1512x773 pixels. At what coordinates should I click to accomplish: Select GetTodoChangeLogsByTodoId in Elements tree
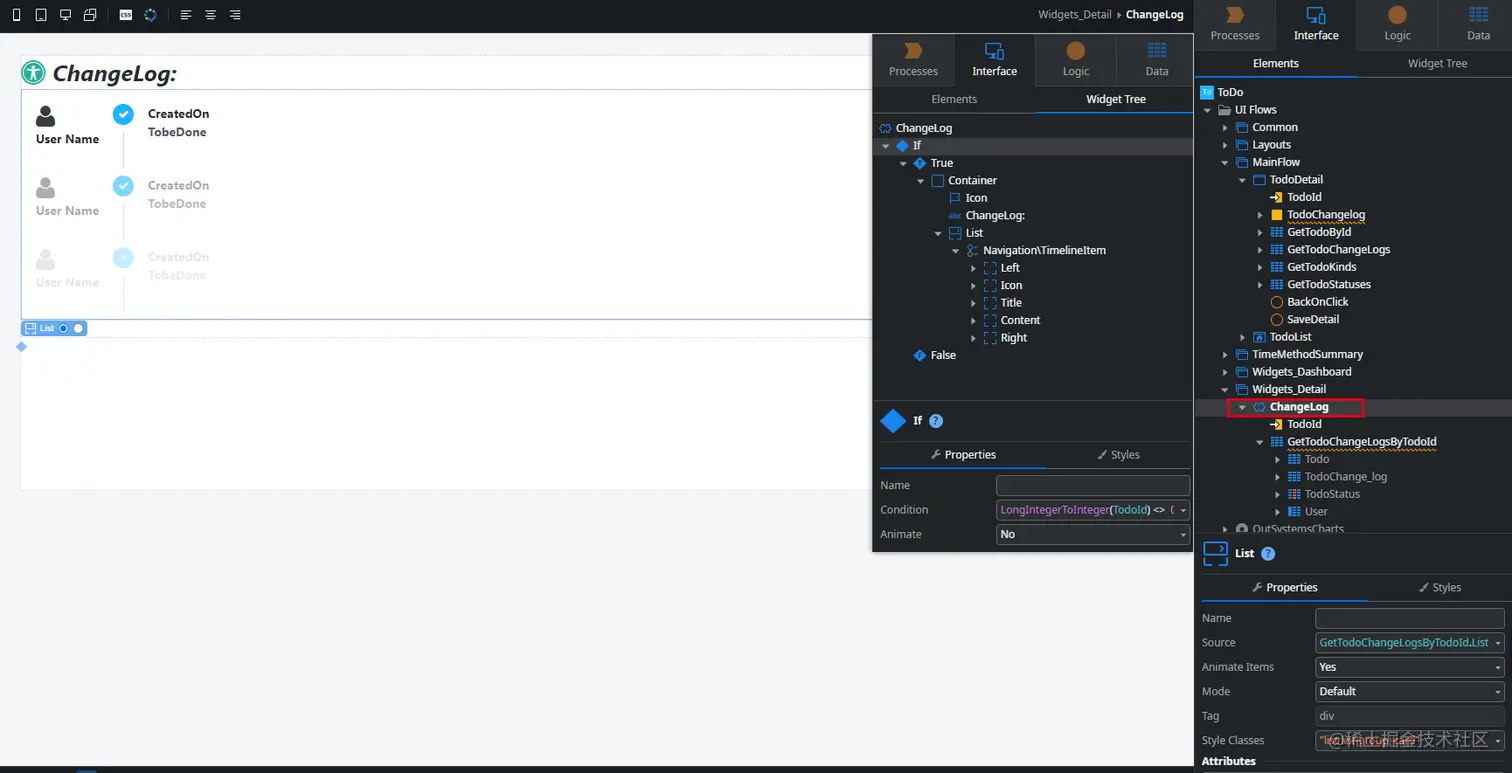1362,442
